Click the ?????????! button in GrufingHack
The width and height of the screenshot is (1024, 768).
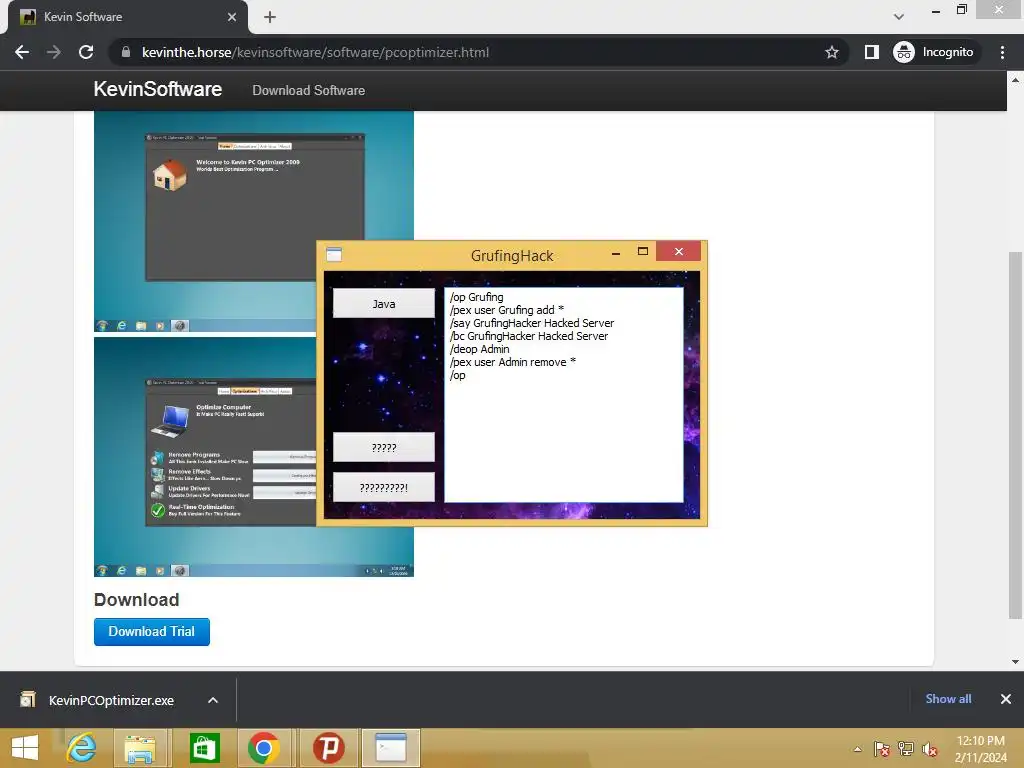click(x=383, y=487)
